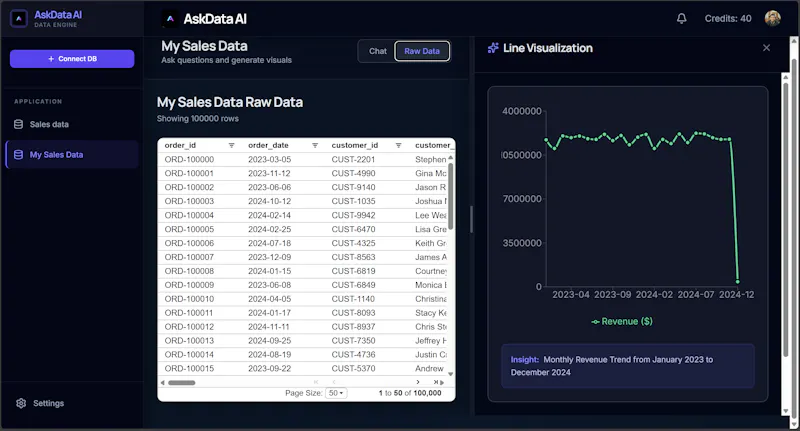Click the Insight text about Monthly Revenue Trend
800x431 pixels.
612,366
